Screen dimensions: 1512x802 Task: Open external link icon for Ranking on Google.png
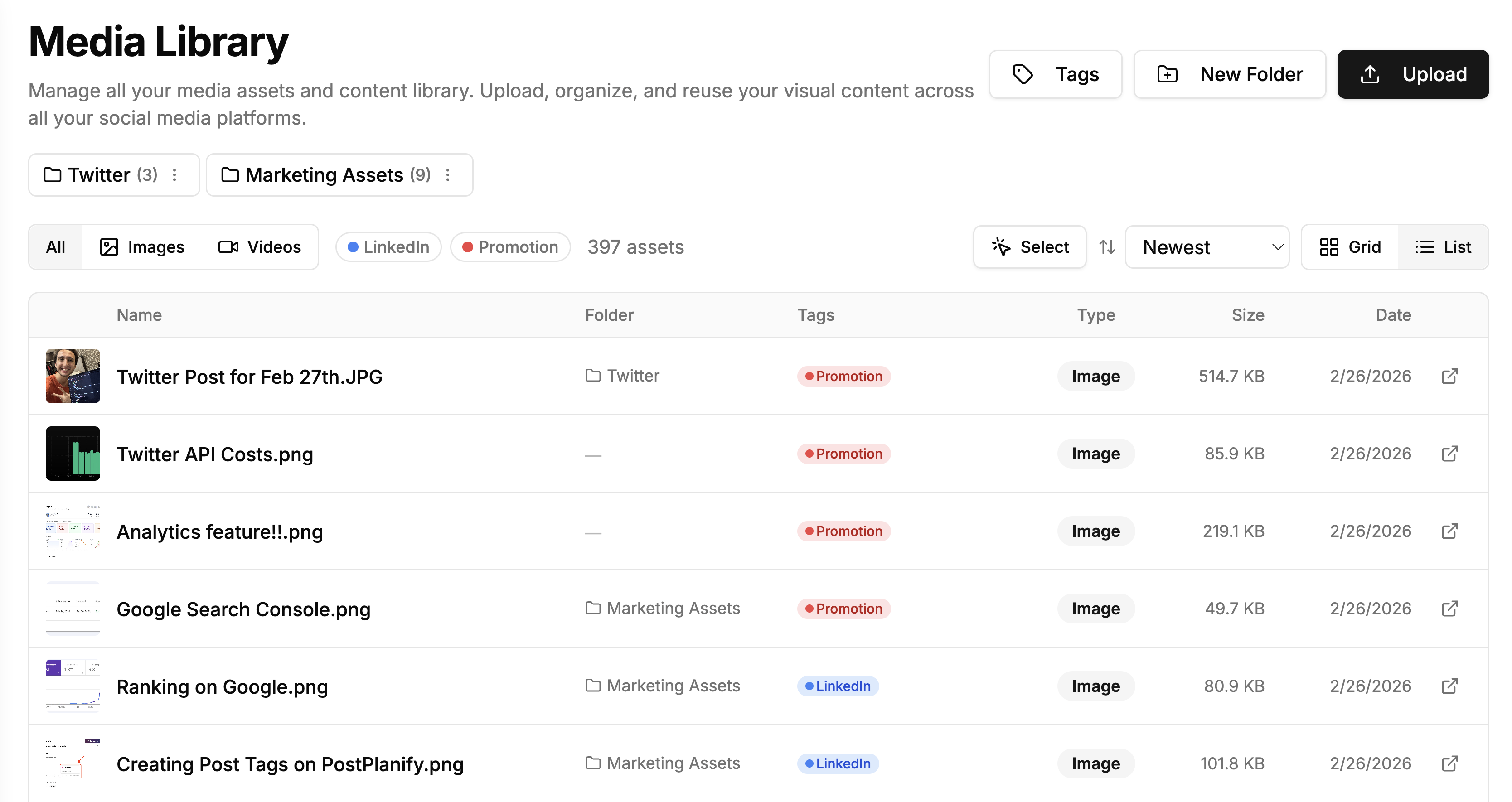click(x=1449, y=686)
